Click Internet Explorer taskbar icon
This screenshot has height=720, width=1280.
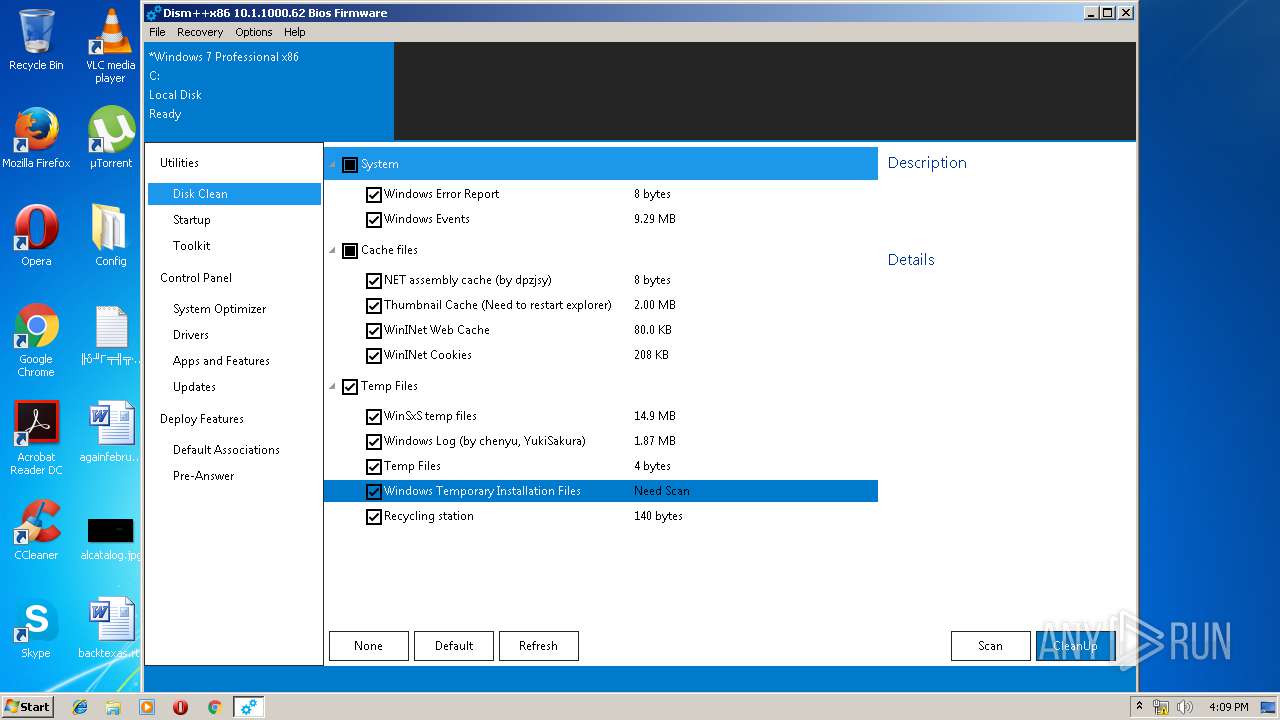pos(80,707)
